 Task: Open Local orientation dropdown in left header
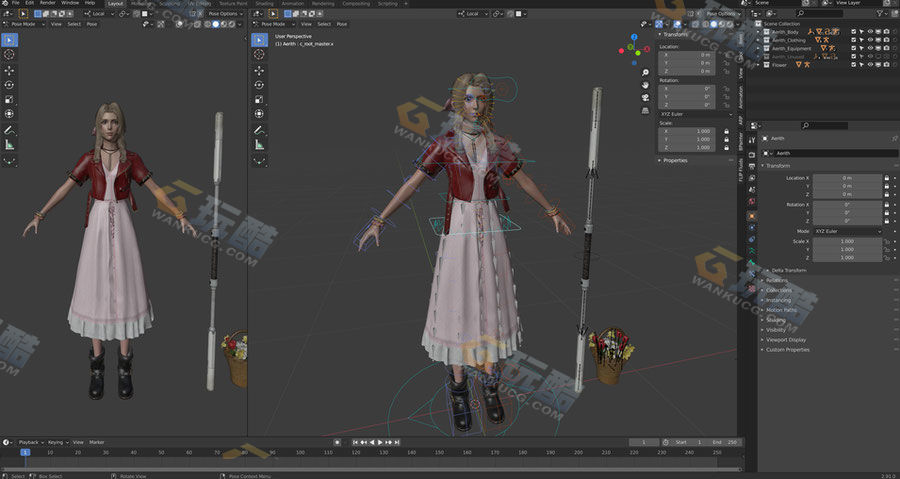coord(99,13)
